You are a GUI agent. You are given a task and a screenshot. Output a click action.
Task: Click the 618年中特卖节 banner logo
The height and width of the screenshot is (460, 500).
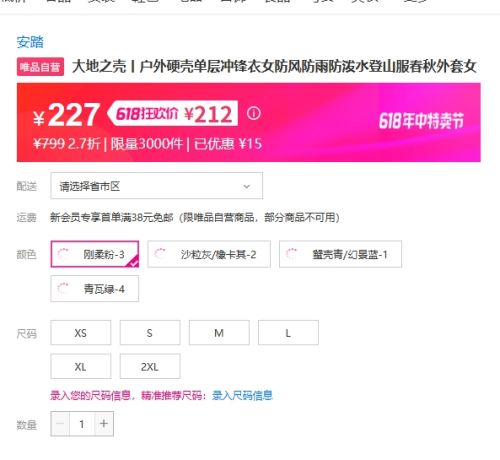click(421, 121)
